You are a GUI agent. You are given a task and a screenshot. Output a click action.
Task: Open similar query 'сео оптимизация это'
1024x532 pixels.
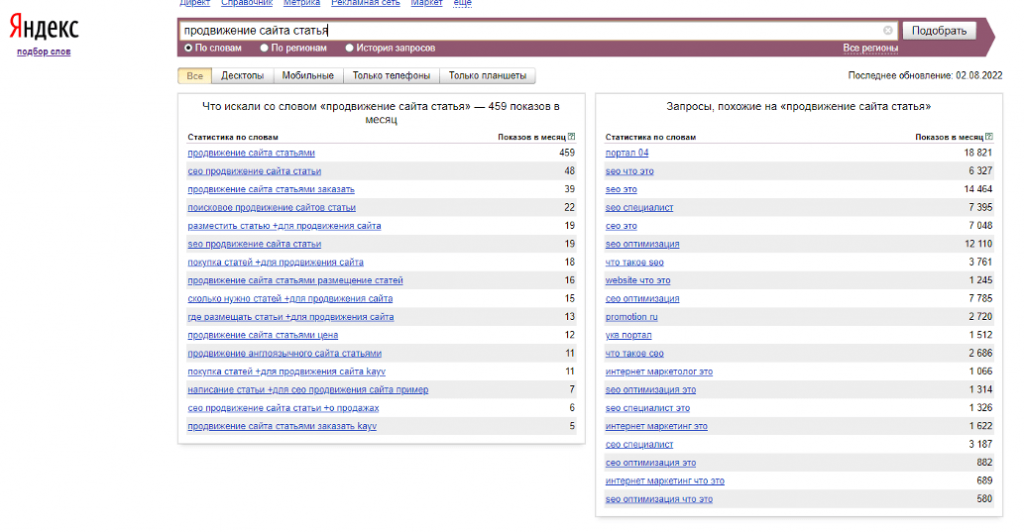650,463
